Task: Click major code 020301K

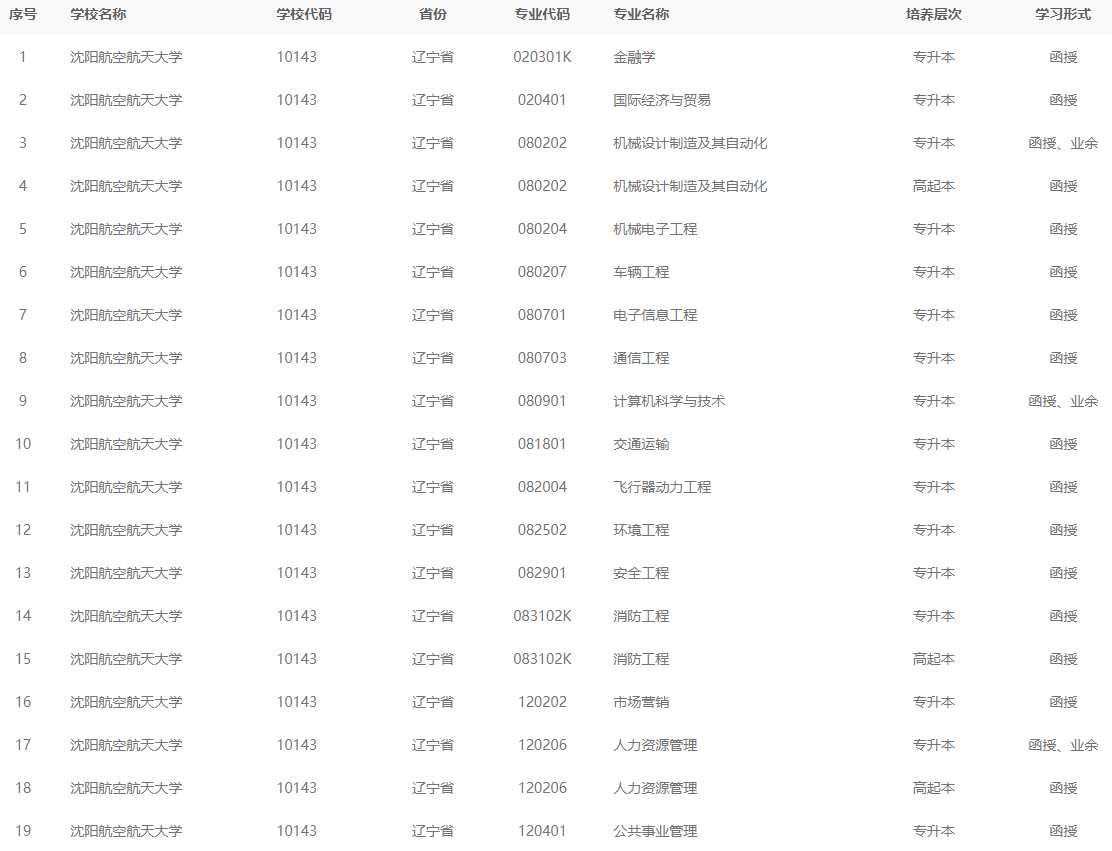Action: 542,57
